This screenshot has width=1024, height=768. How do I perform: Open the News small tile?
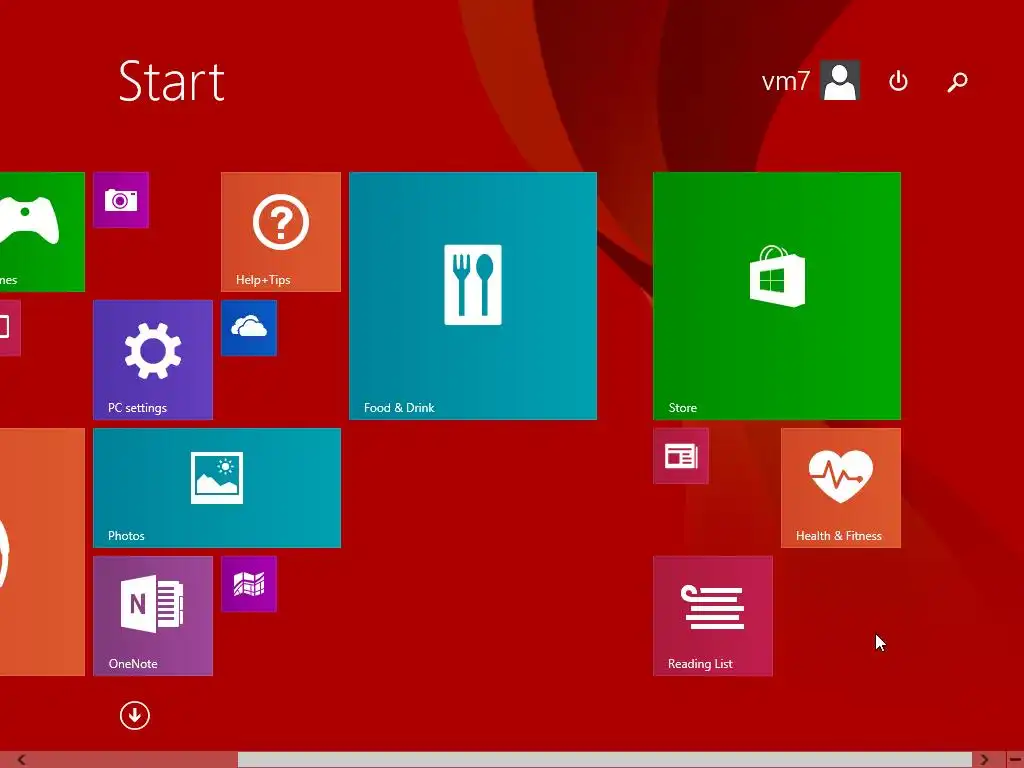pos(681,456)
